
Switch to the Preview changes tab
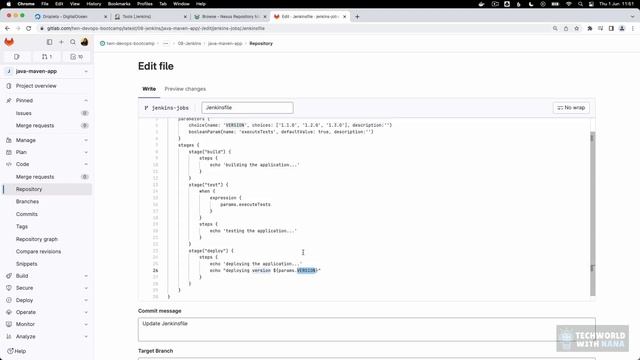(185, 89)
